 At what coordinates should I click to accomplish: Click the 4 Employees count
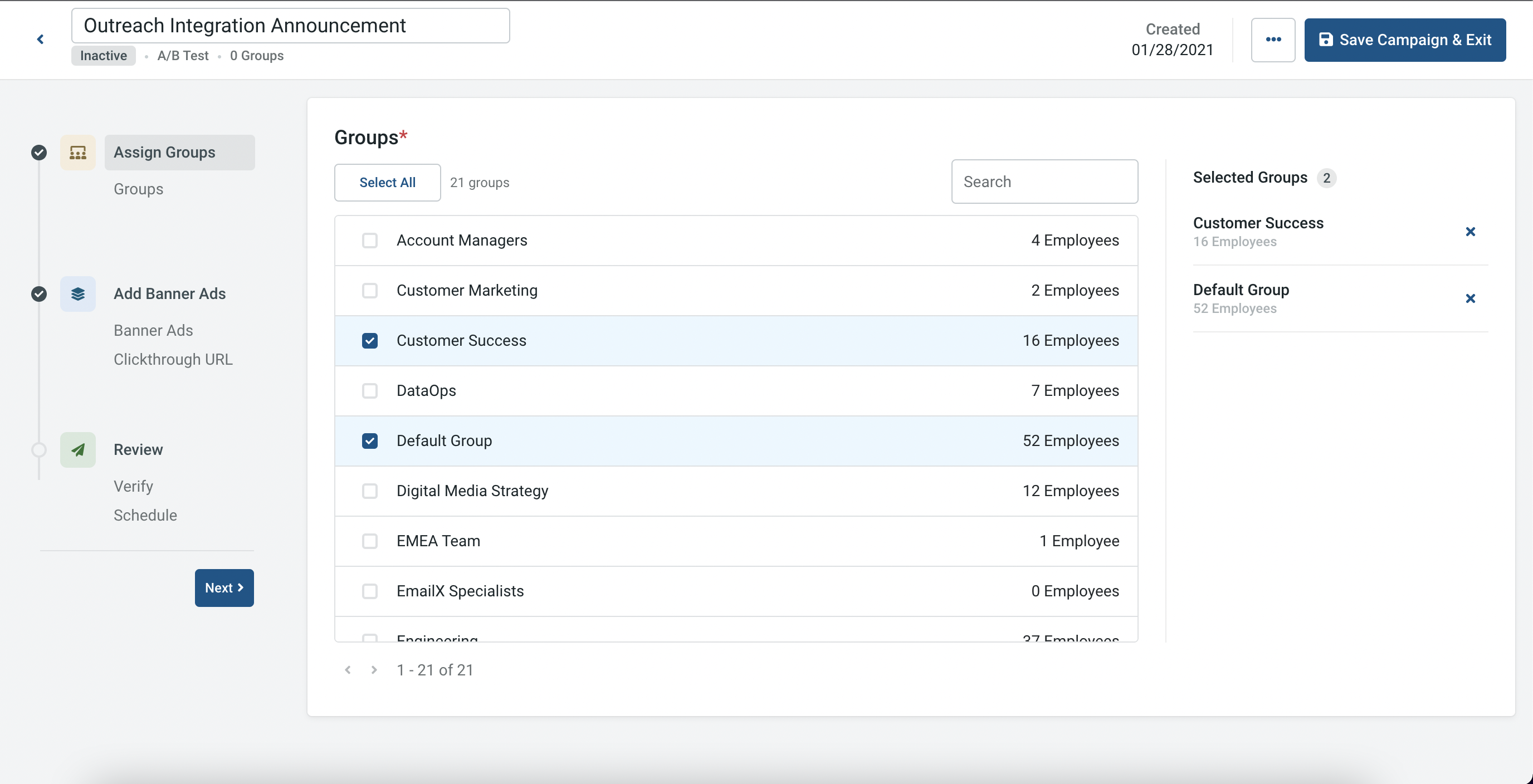[1075, 241]
